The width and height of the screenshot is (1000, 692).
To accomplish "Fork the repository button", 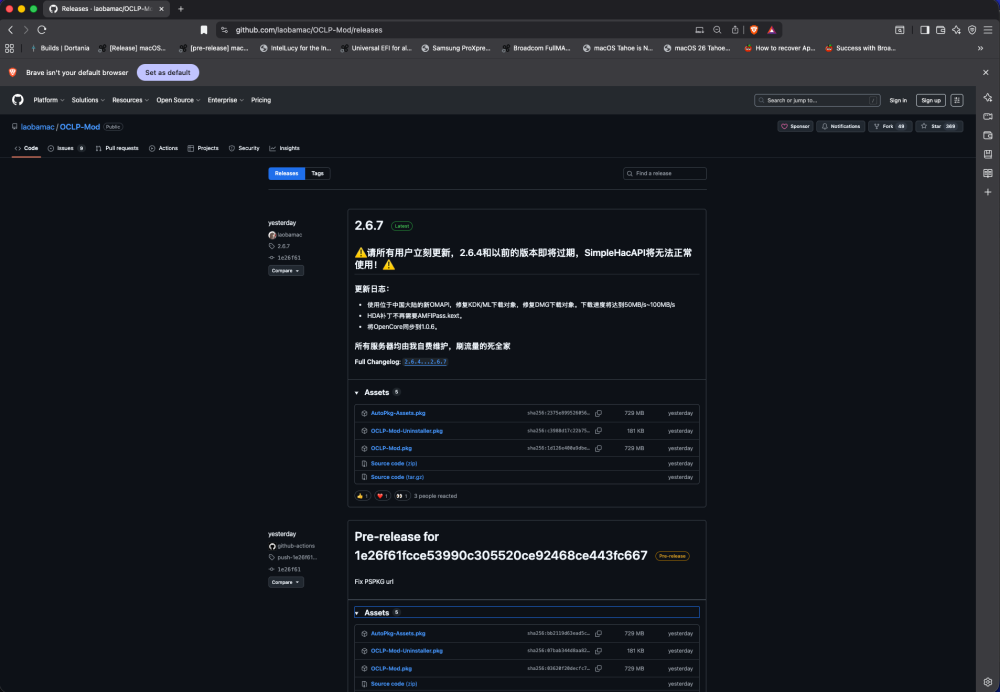I will (890, 126).
